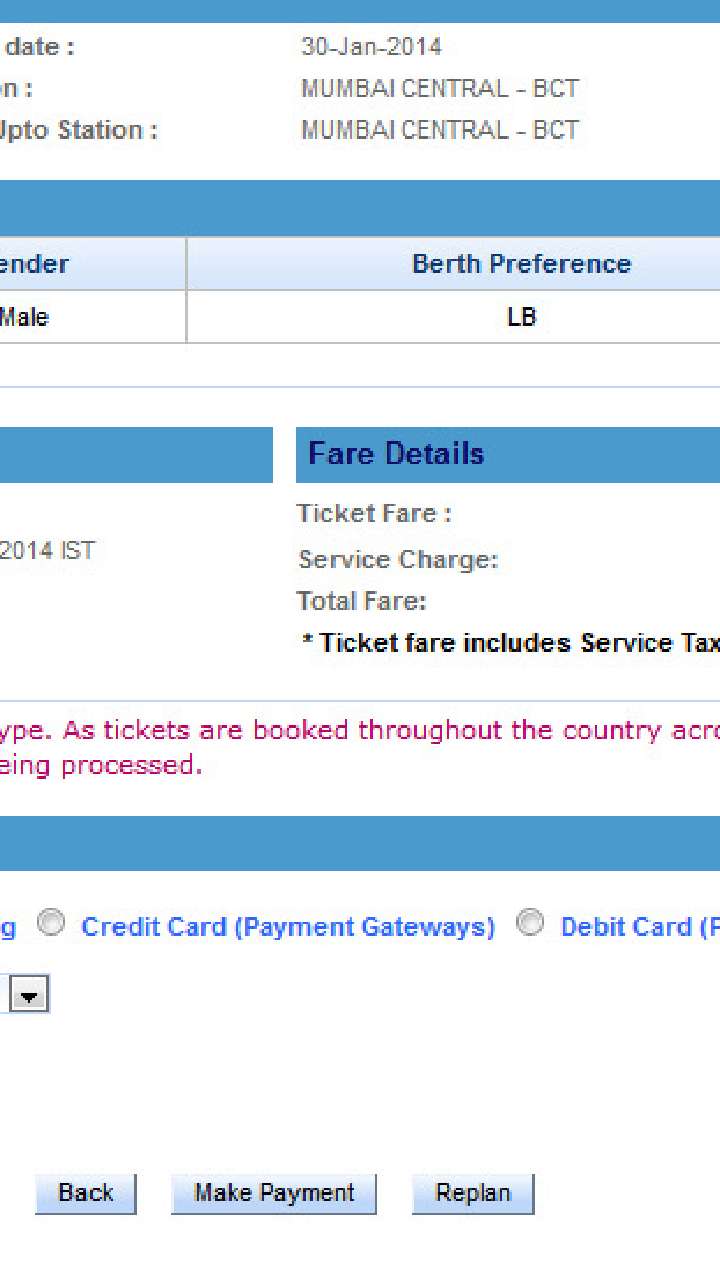The width and height of the screenshot is (720, 1280).
Task: Click the Upto Station field label
Action: [78, 130]
